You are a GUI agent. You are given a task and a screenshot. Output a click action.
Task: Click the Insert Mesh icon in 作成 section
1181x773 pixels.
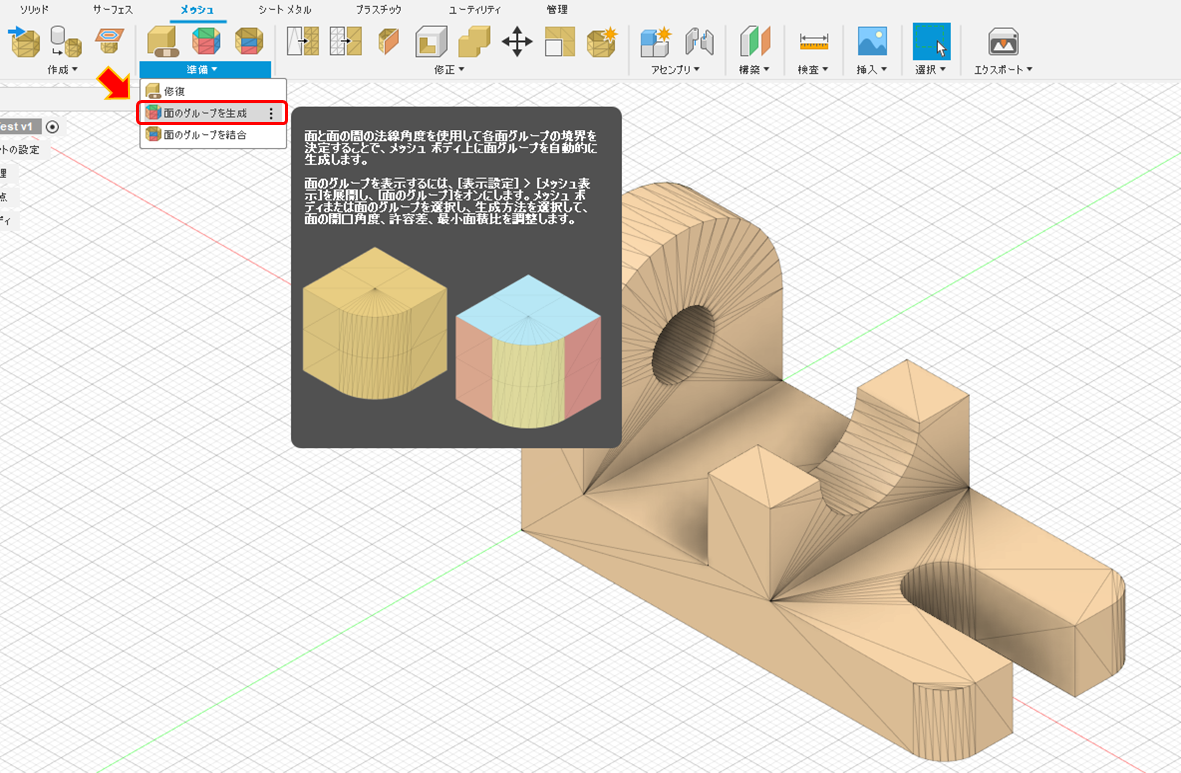pos(24,42)
